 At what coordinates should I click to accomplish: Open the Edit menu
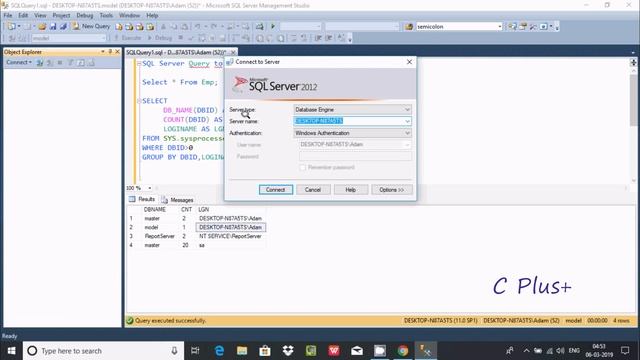click(23, 16)
